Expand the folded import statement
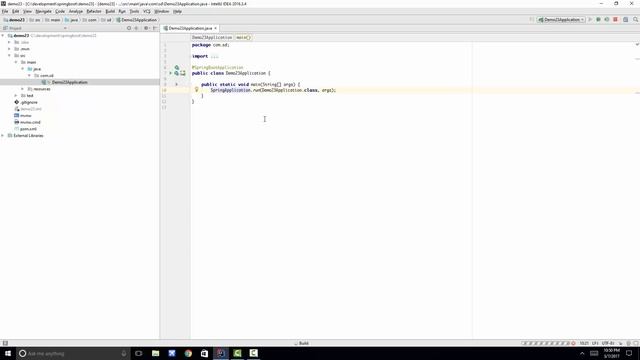Screen dimensions: 640x360 click(x=215, y=56)
